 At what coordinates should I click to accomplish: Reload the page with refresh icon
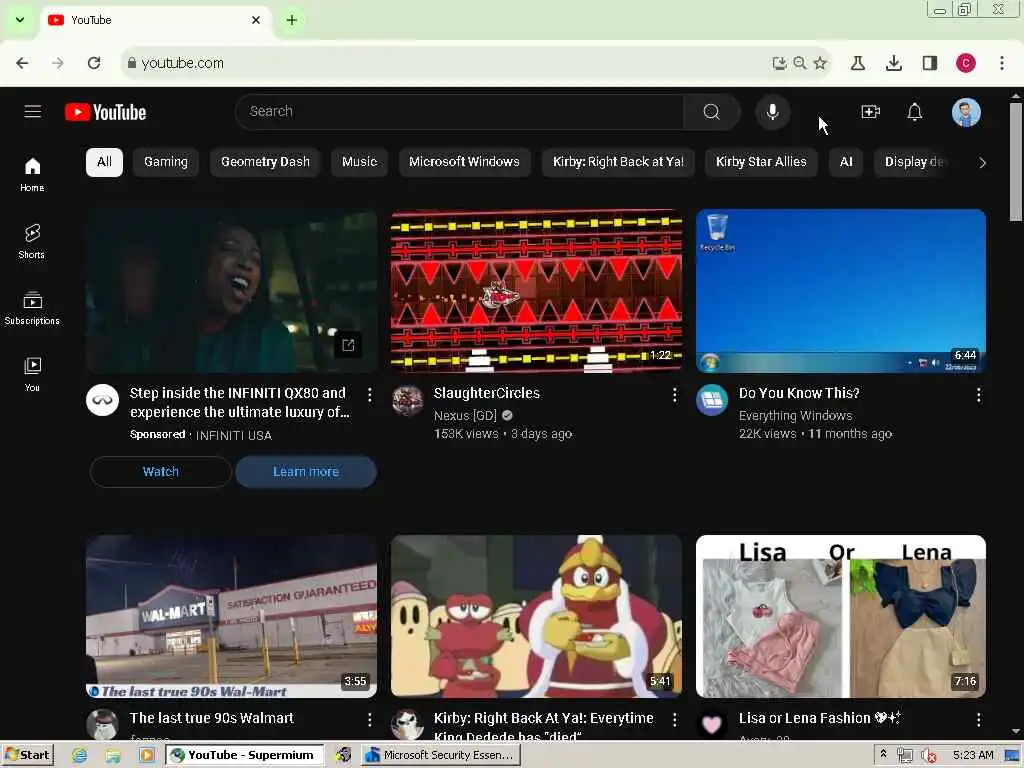point(94,63)
